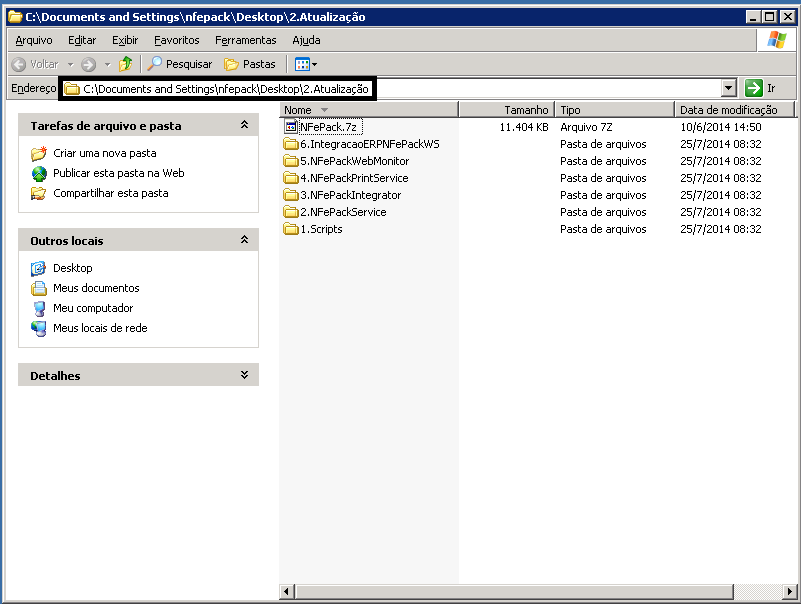Select the 1.Scripts folder icon

[291, 229]
